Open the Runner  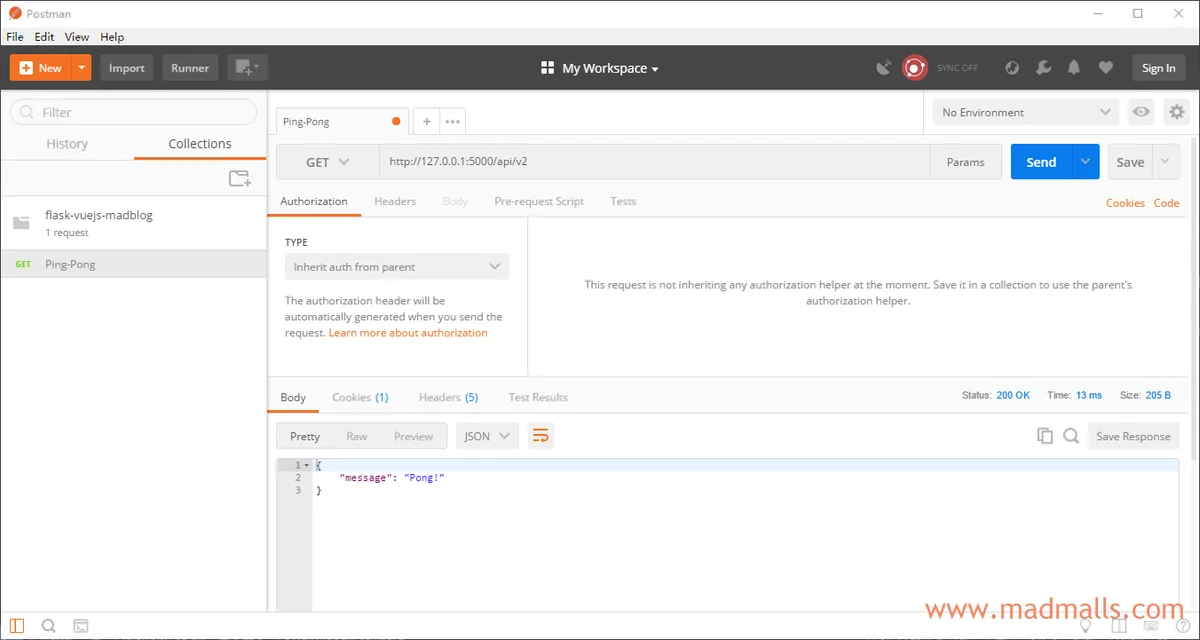click(190, 68)
